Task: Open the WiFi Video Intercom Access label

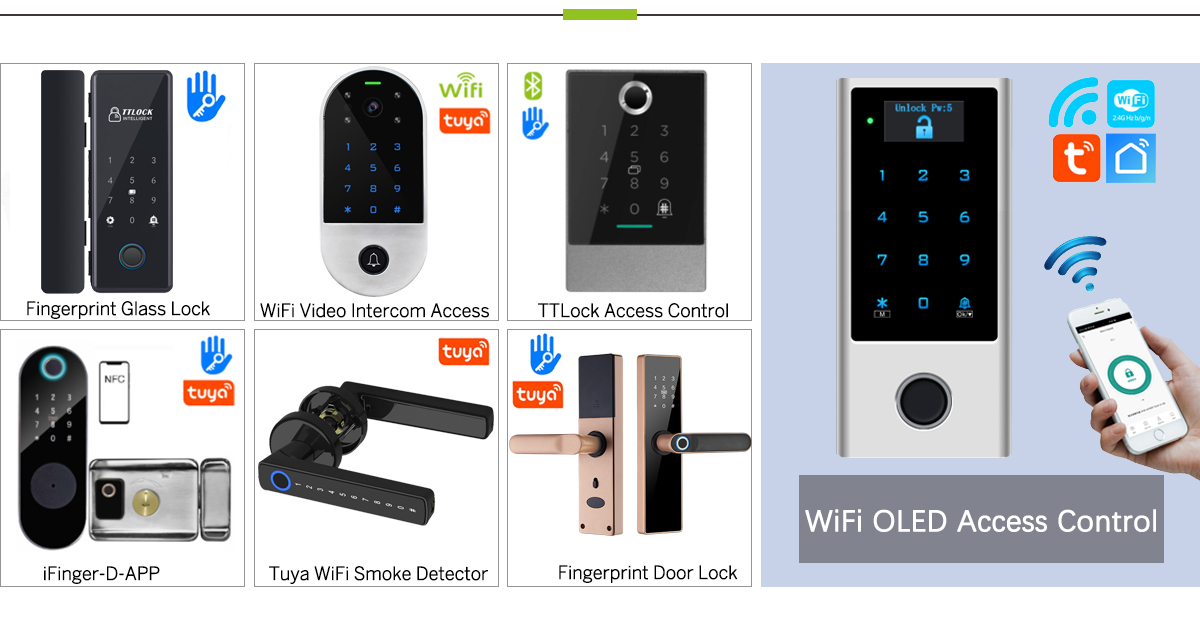Action: click(x=375, y=310)
